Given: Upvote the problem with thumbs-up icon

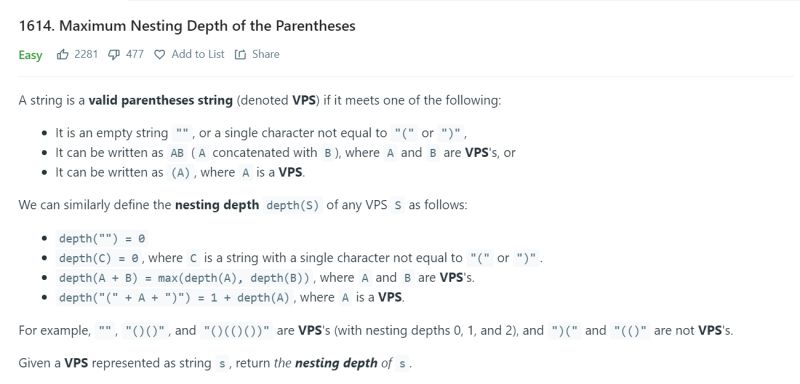Looking at the screenshot, I should 63,54.
